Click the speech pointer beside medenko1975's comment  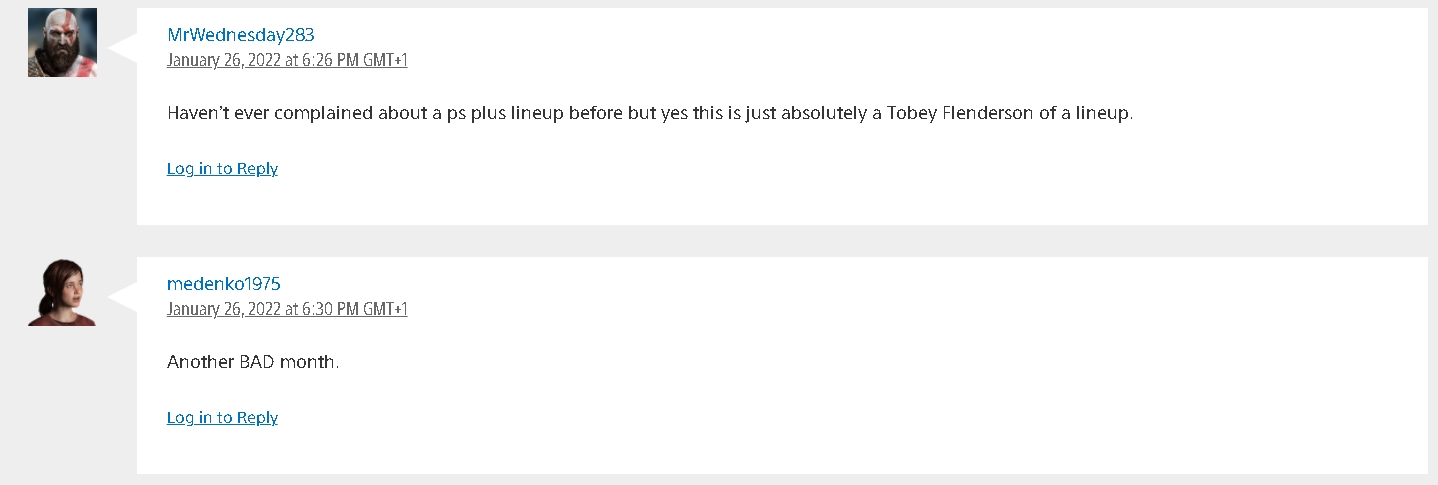tap(122, 296)
